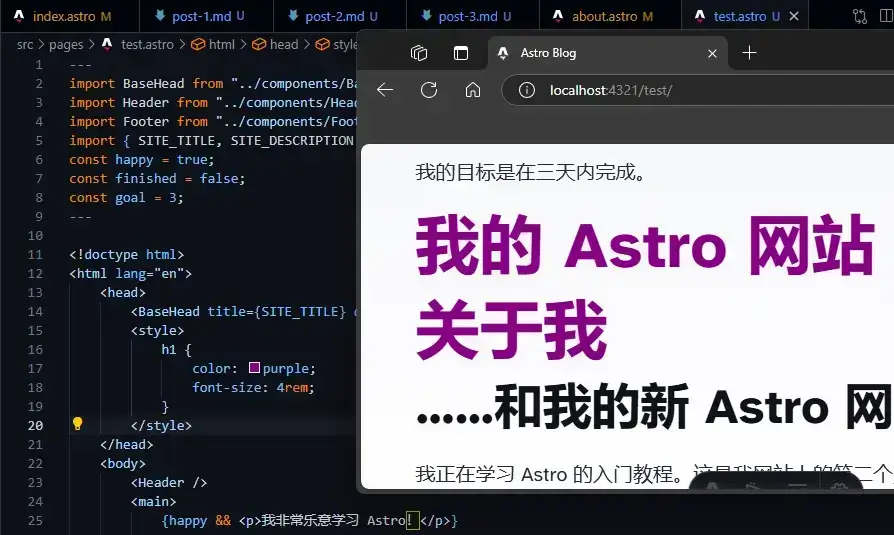Switch to the about.astro editor tab
Screen dimensions: 894x535
point(610,16)
